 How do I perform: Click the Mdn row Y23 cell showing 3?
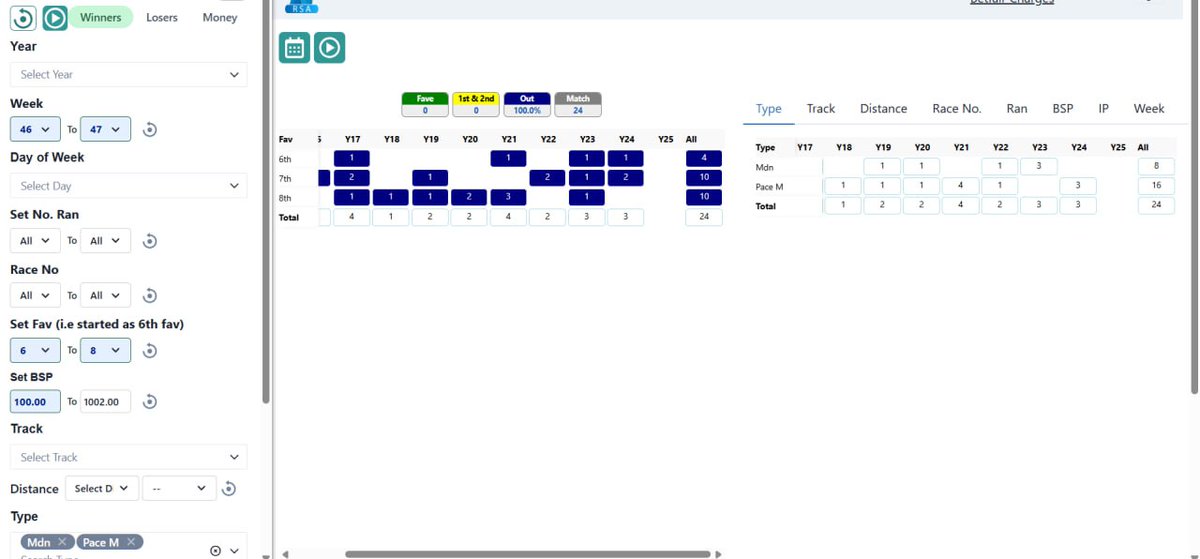[1039, 166]
